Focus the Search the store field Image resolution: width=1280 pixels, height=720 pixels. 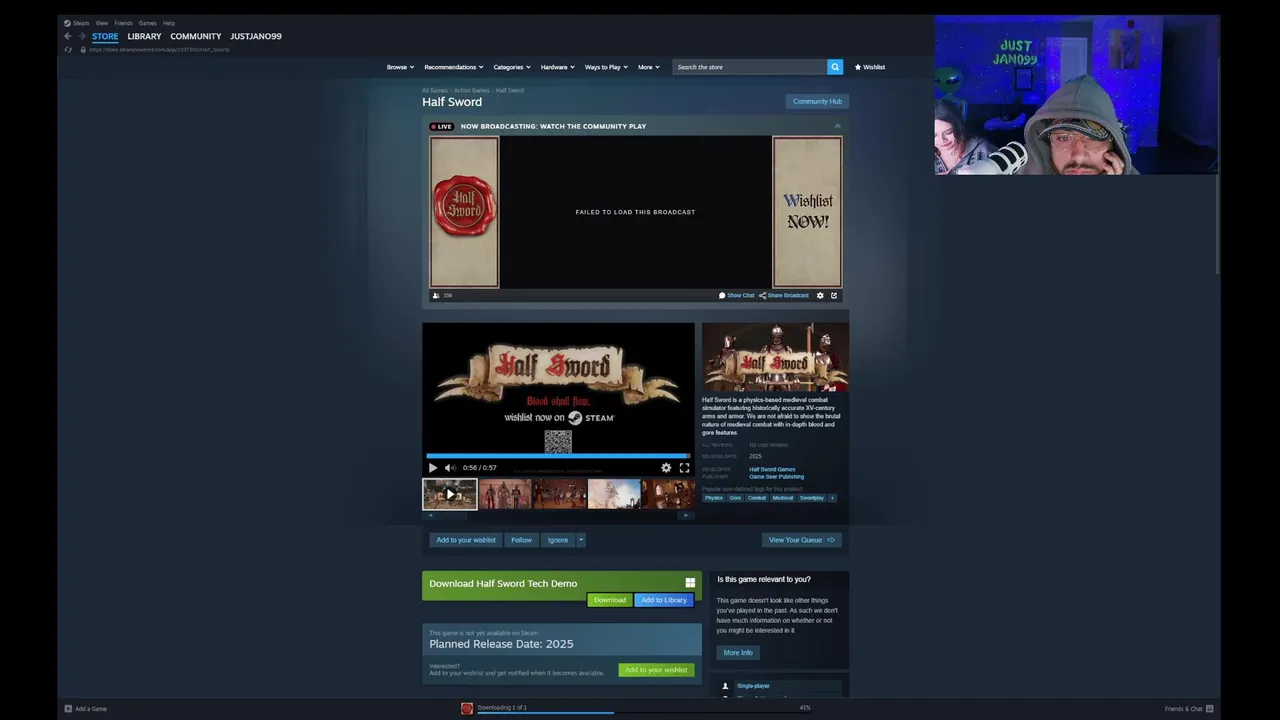[x=750, y=67]
